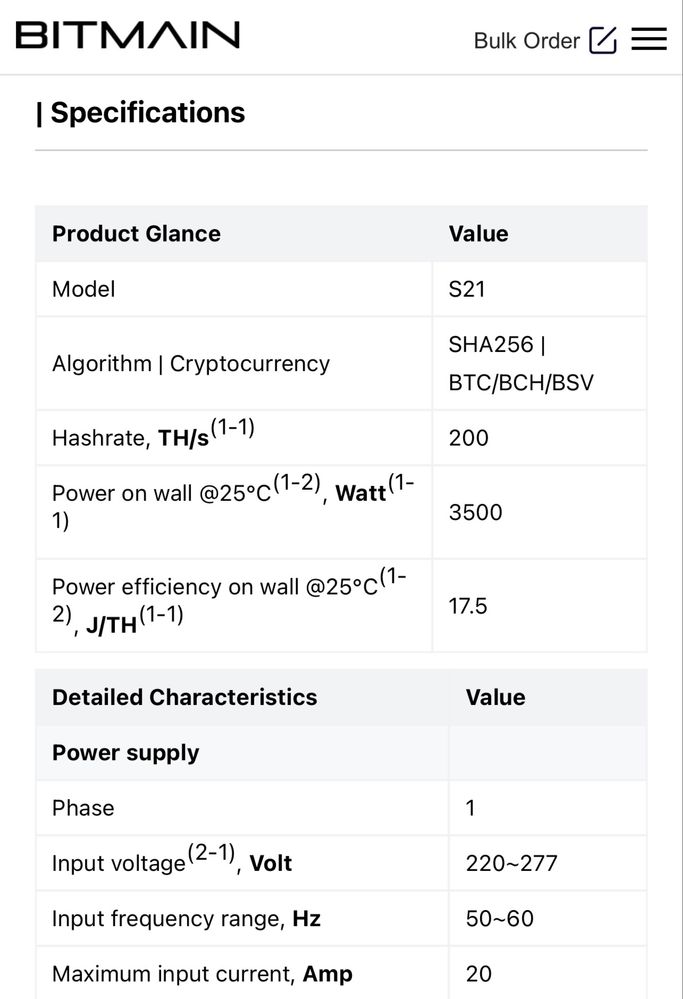Select the 17.5 efficiency value
683x999 pixels.
[468, 606]
